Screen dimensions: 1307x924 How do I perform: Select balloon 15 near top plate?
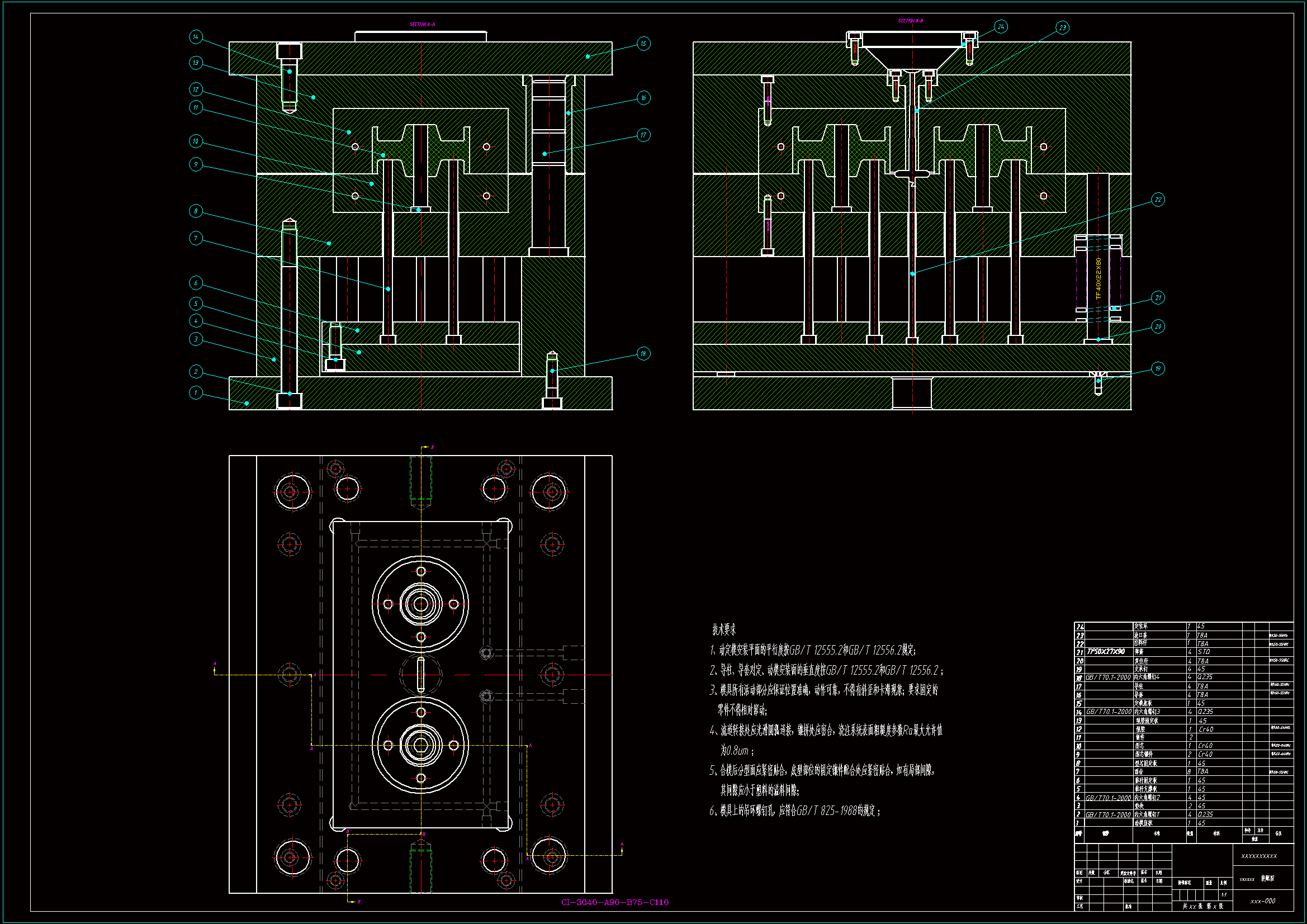pos(643,44)
